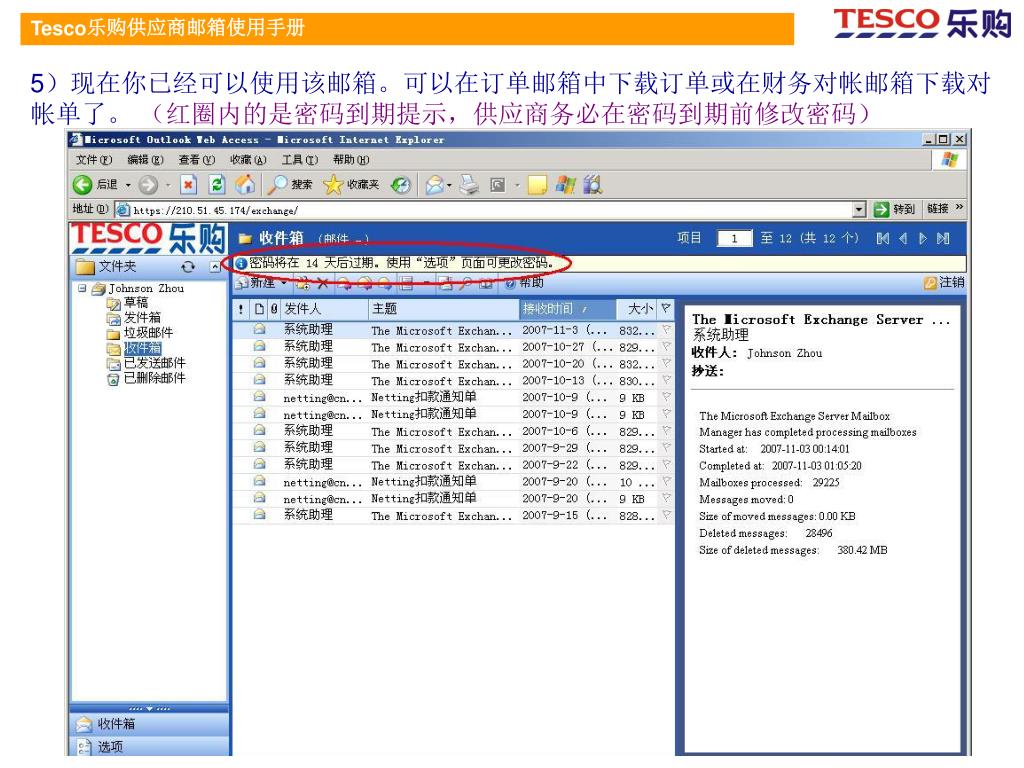Open the 系统助理 message dated 2007-9-15
Image resolution: width=1024 pixels, height=768 pixels.
click(453, 515)
